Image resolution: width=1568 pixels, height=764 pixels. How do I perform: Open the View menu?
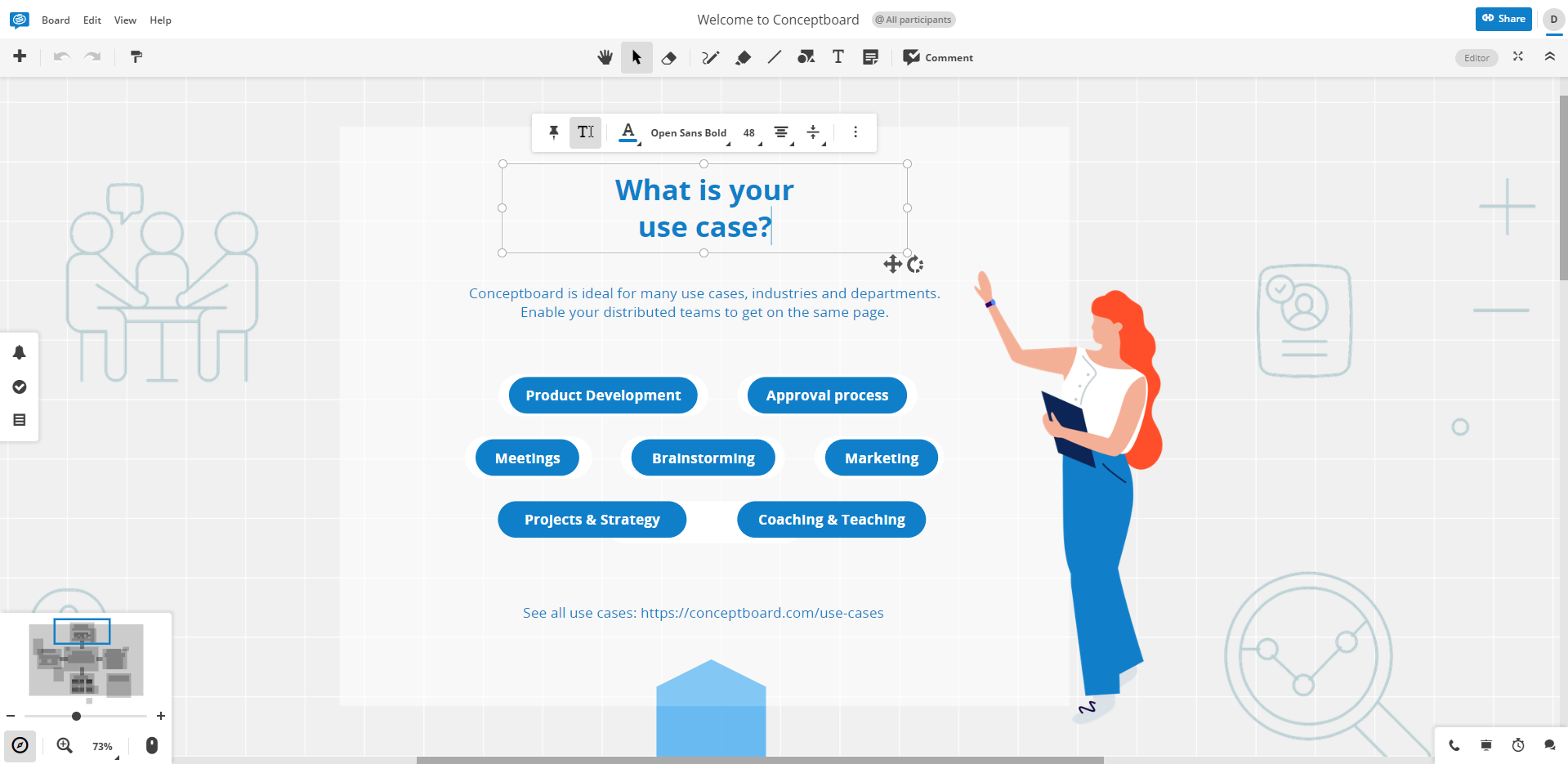pos(125,20)
